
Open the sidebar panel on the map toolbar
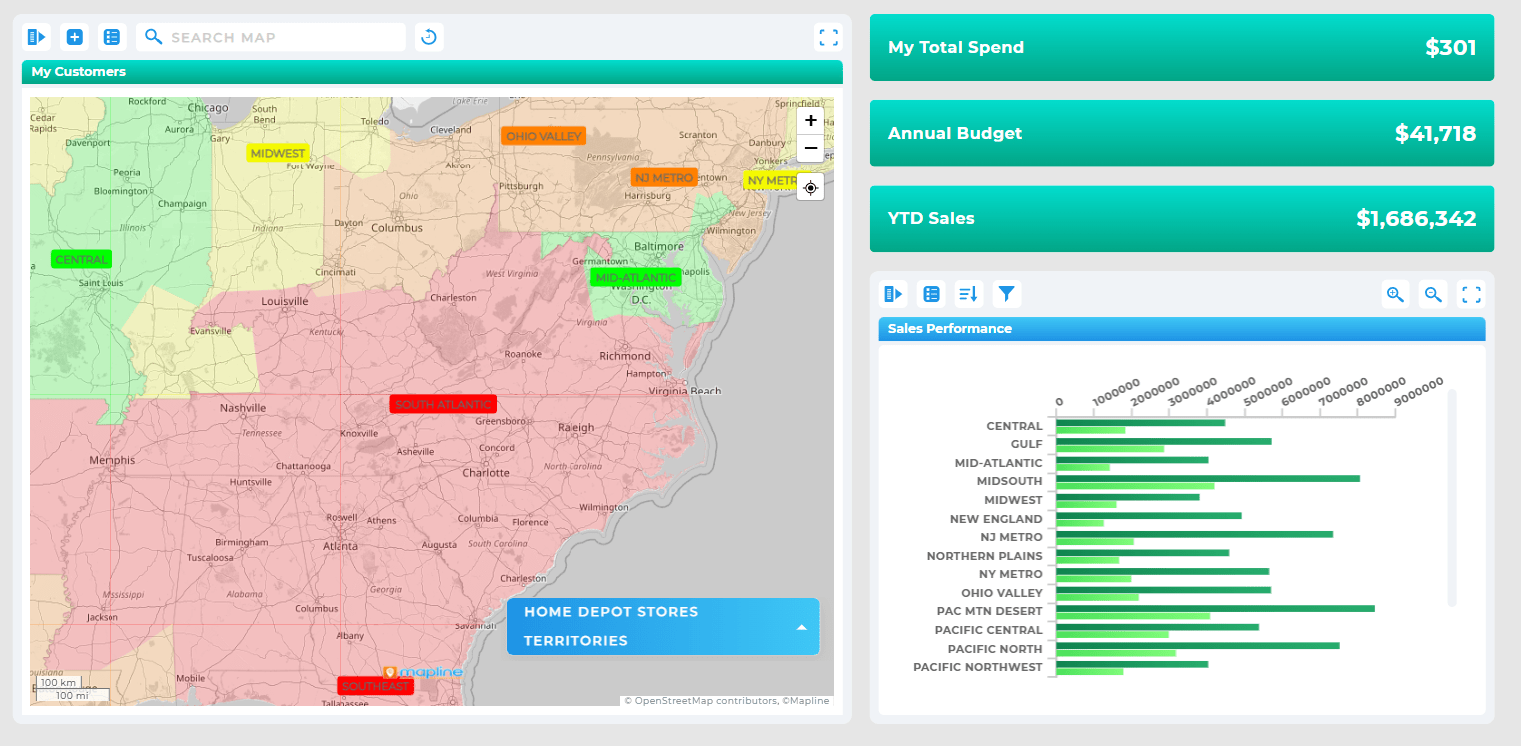(36, 36)
